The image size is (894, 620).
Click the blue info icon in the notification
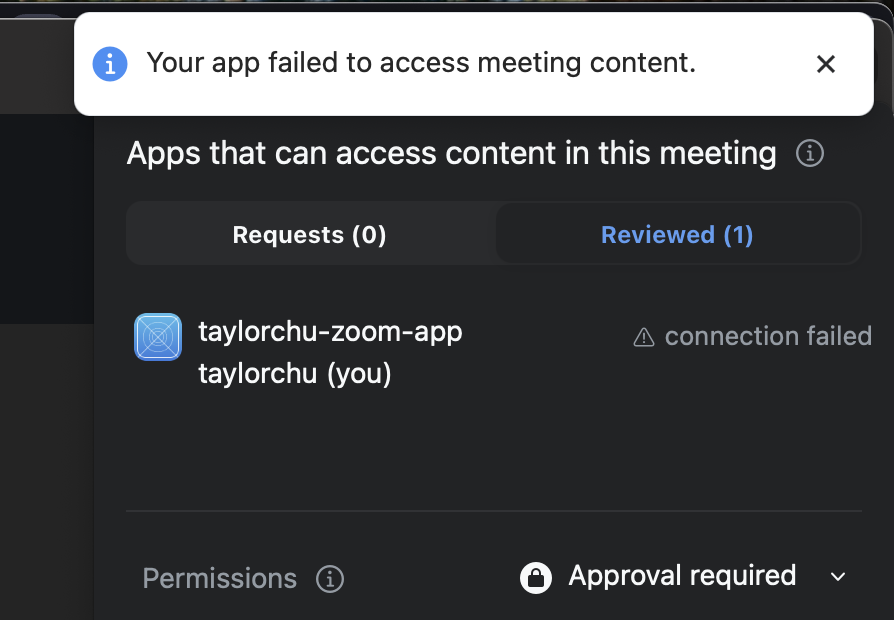click(110, 64)
